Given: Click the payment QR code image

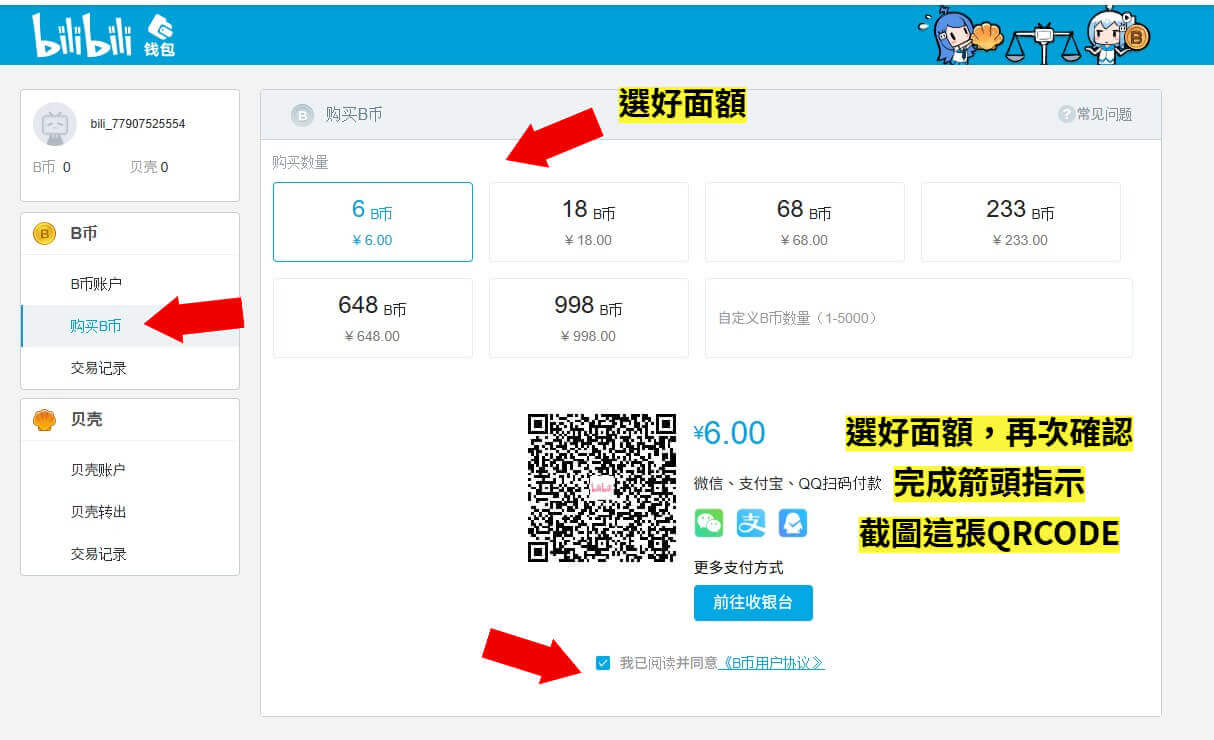Looking at the screenshot, I should click(x=601, y=487).
